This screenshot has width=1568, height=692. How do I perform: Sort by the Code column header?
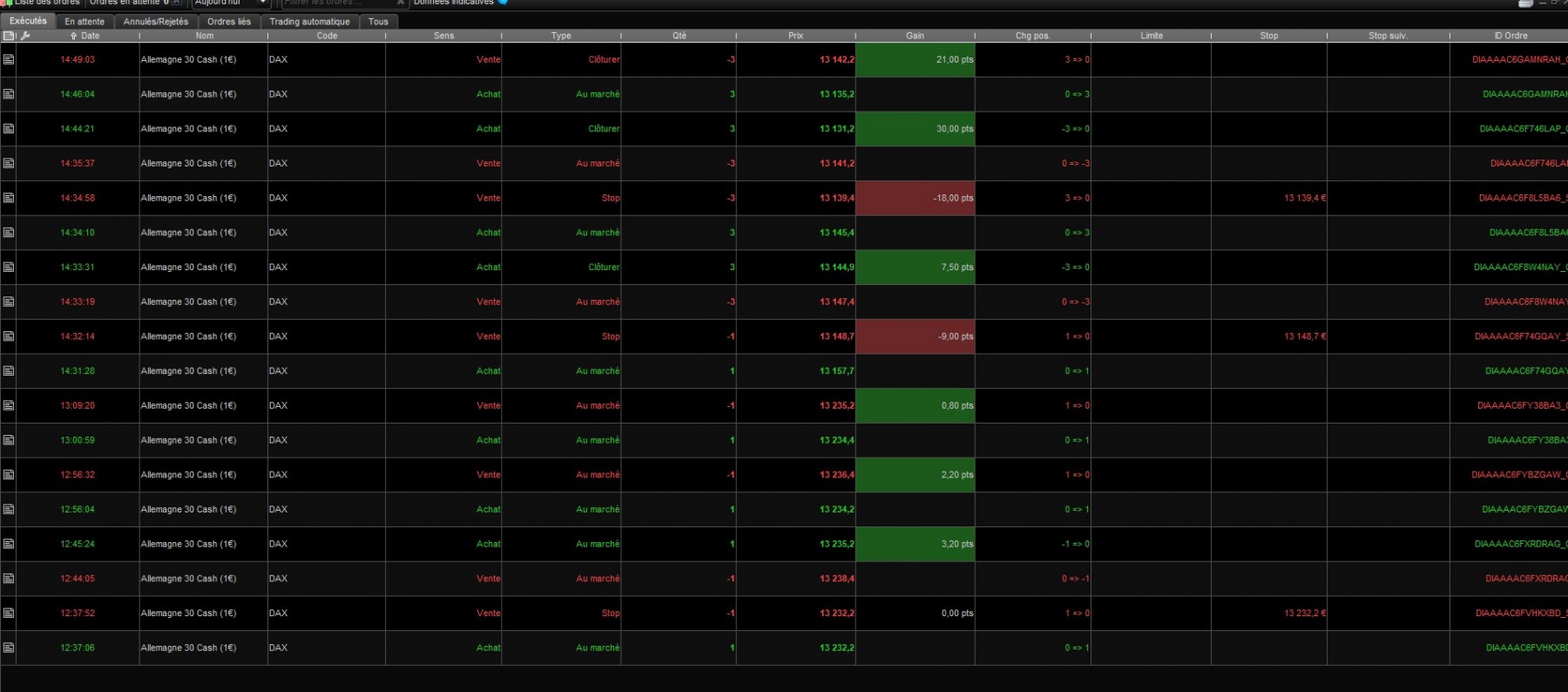327,36
